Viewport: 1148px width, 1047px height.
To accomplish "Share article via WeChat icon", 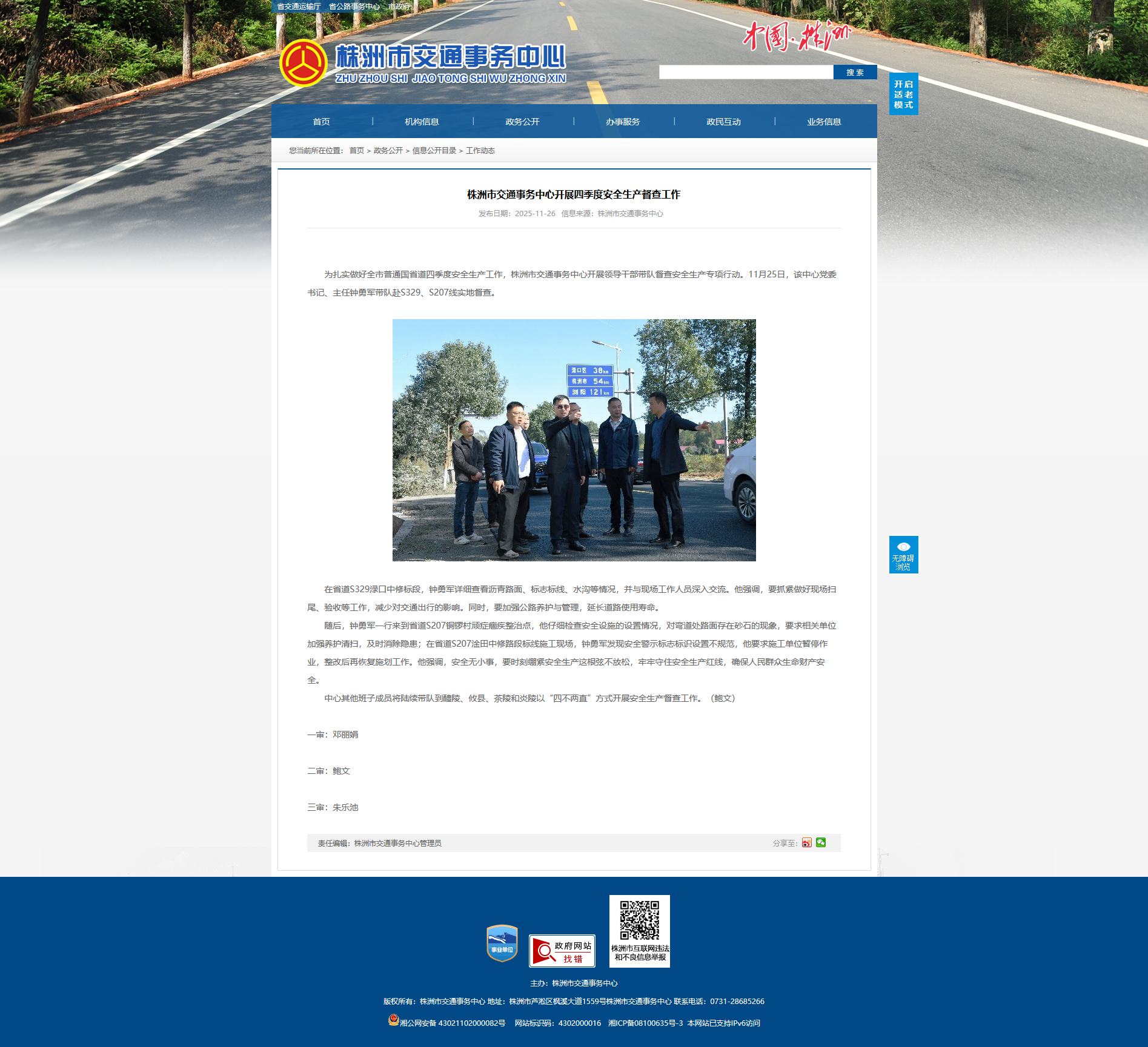I will (x=821, y=842).
